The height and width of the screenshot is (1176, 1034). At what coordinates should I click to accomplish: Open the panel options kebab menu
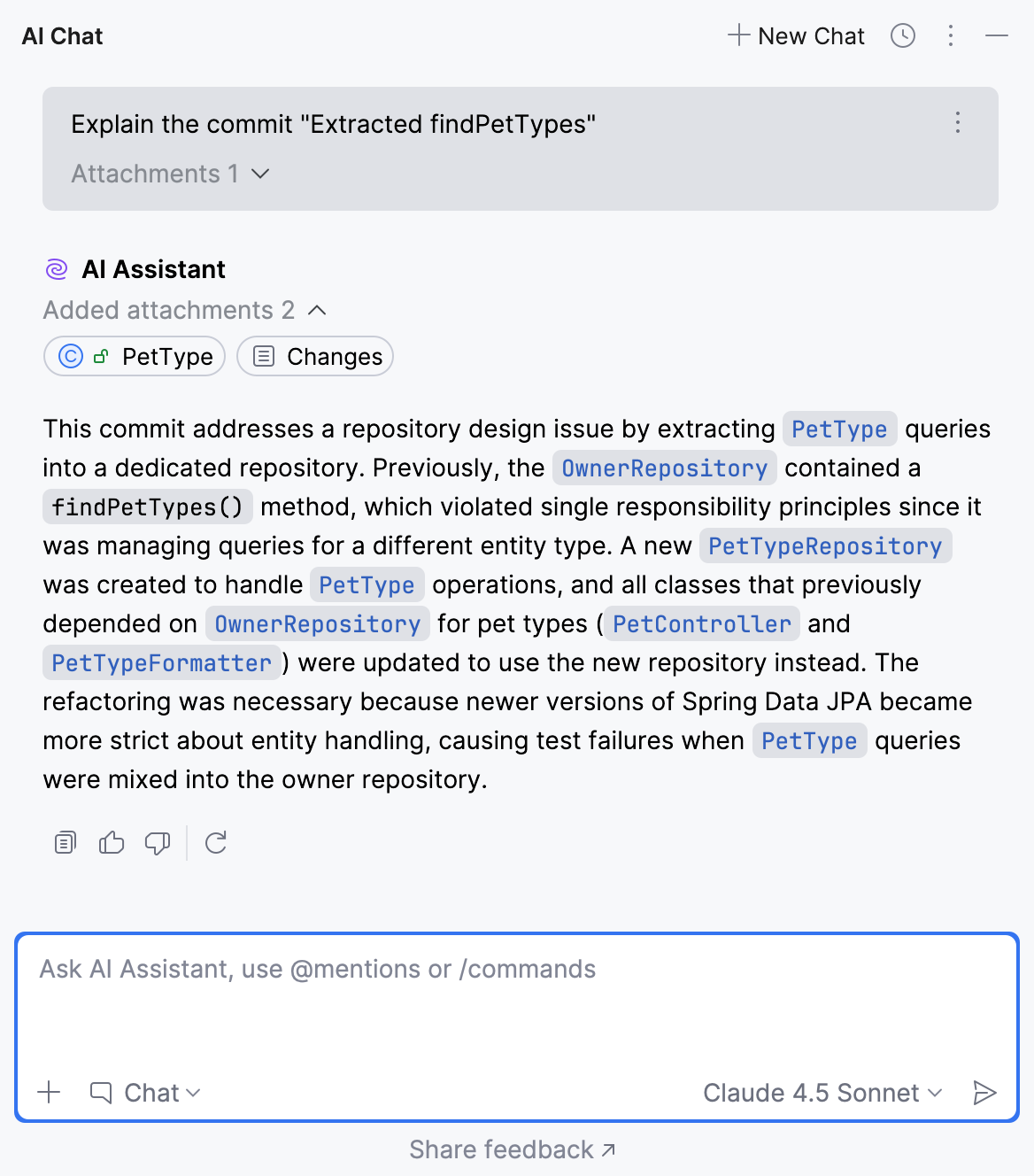pyautogui.click(x=951, y=35)
